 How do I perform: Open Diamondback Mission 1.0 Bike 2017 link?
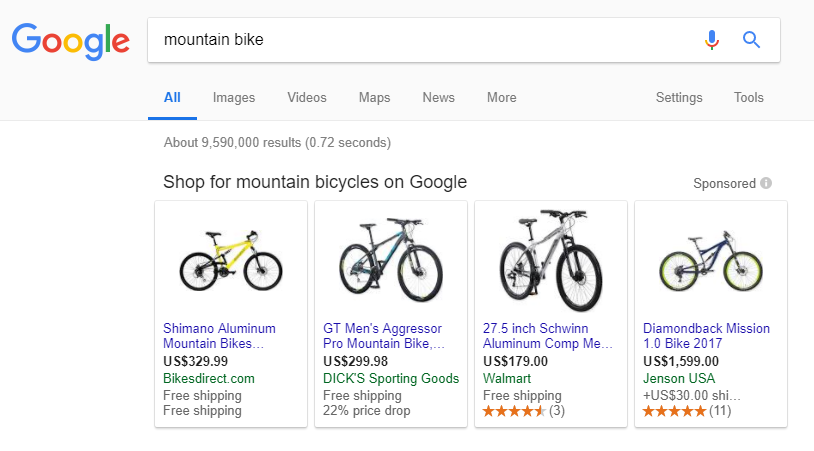point(706,336)
